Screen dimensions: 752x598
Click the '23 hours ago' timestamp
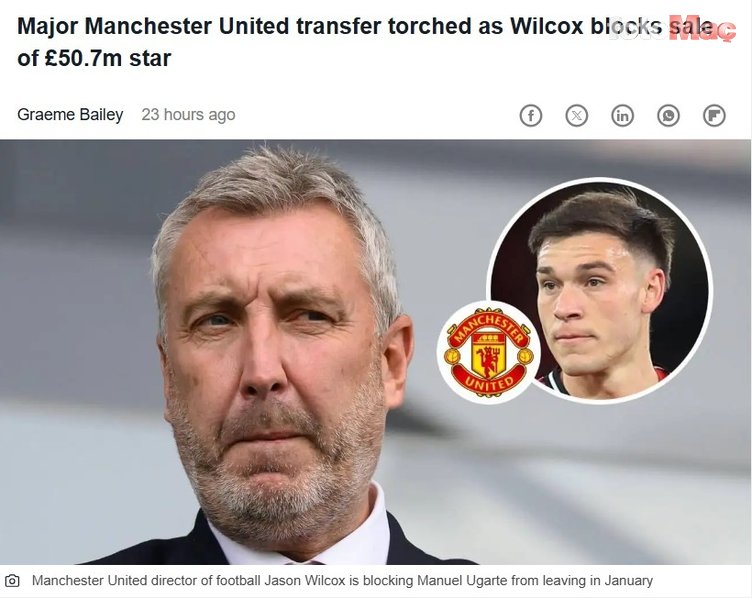188,115
